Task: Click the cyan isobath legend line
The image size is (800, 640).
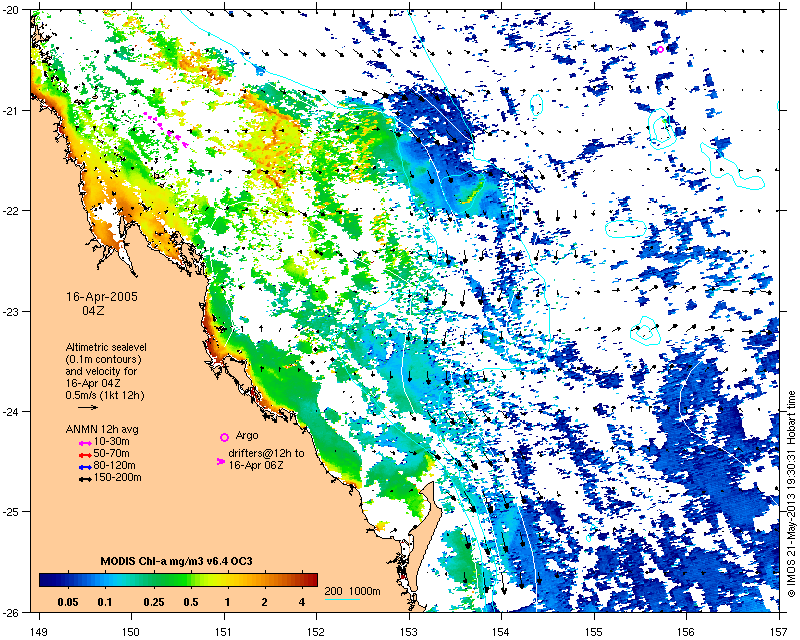Action: pyautogui.click(x=342, y=599)
